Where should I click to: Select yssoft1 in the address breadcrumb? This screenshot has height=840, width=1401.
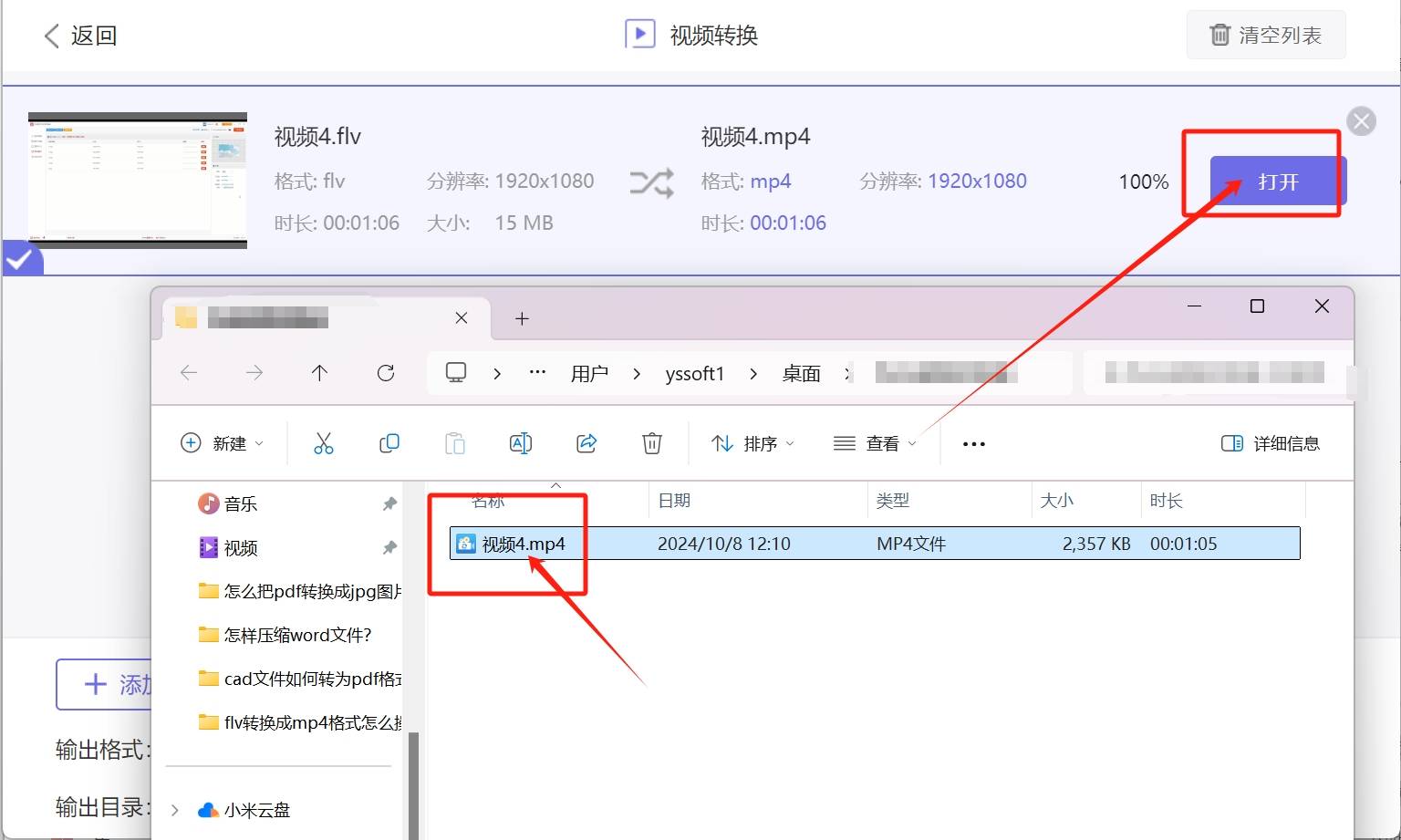click(694, 373)
